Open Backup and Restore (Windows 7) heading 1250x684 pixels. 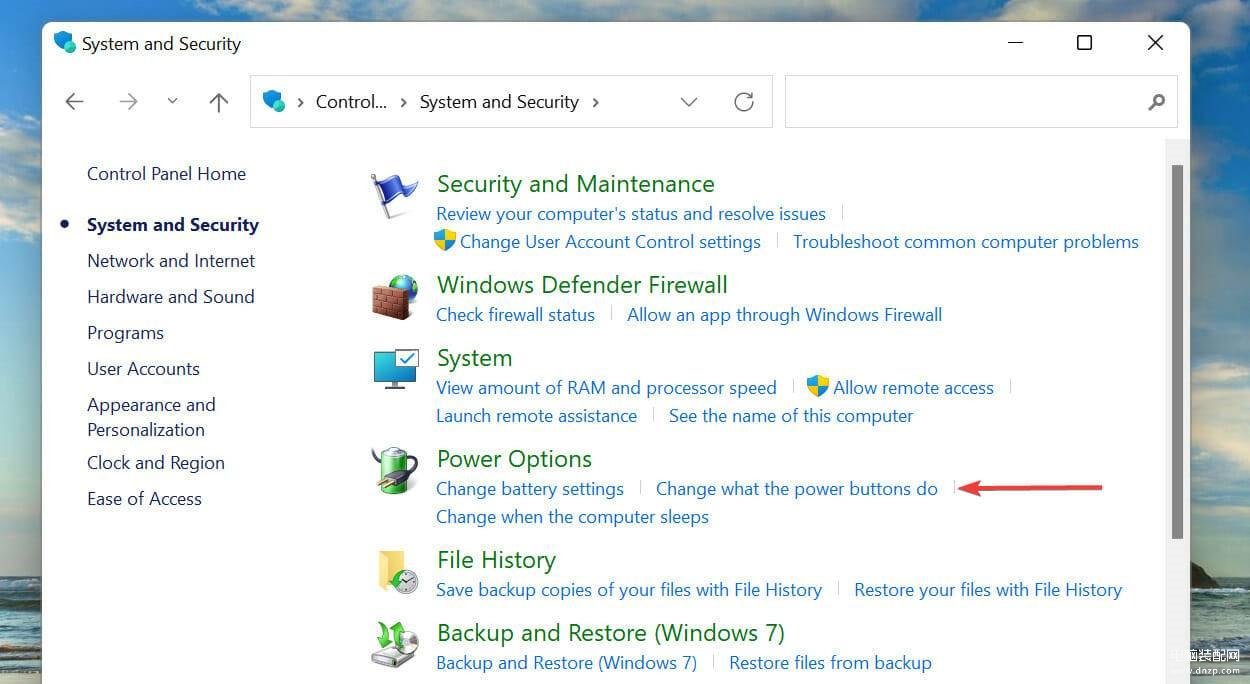coord(611,633)
